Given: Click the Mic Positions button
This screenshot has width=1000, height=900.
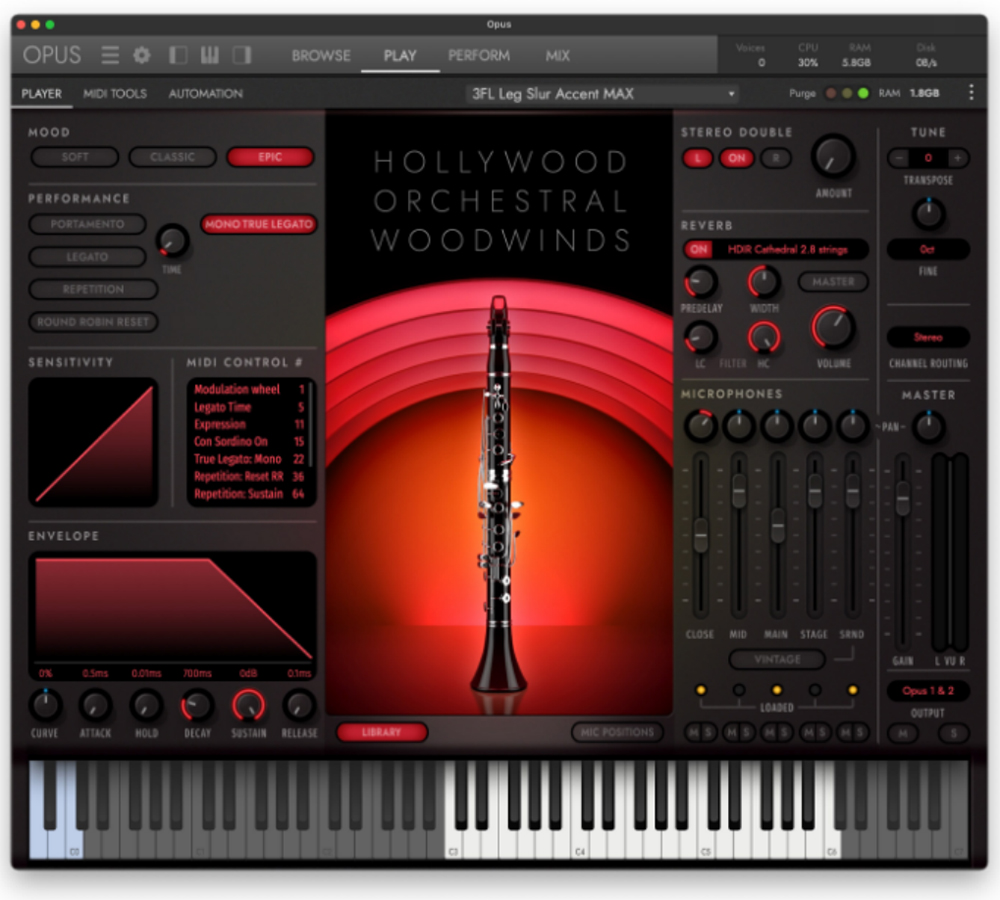Looking at the screenshot, I should (617, 732).
